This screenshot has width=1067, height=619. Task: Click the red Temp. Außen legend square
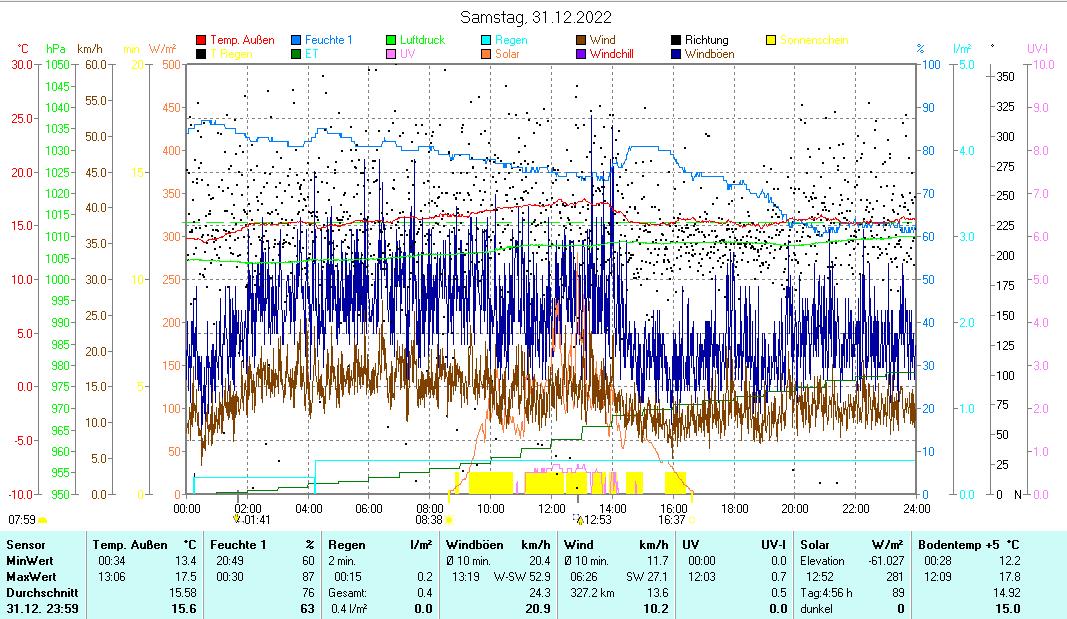point(201,40)
